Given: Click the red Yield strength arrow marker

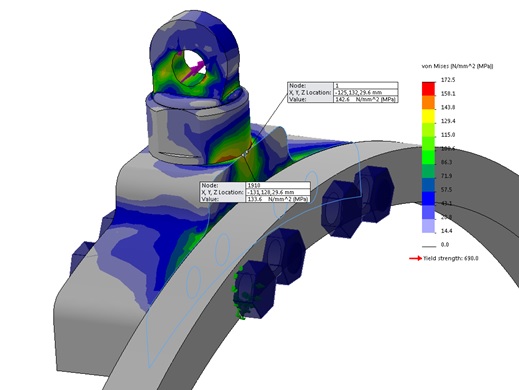Looking at the screenshot, I should (x=415, y=258).
